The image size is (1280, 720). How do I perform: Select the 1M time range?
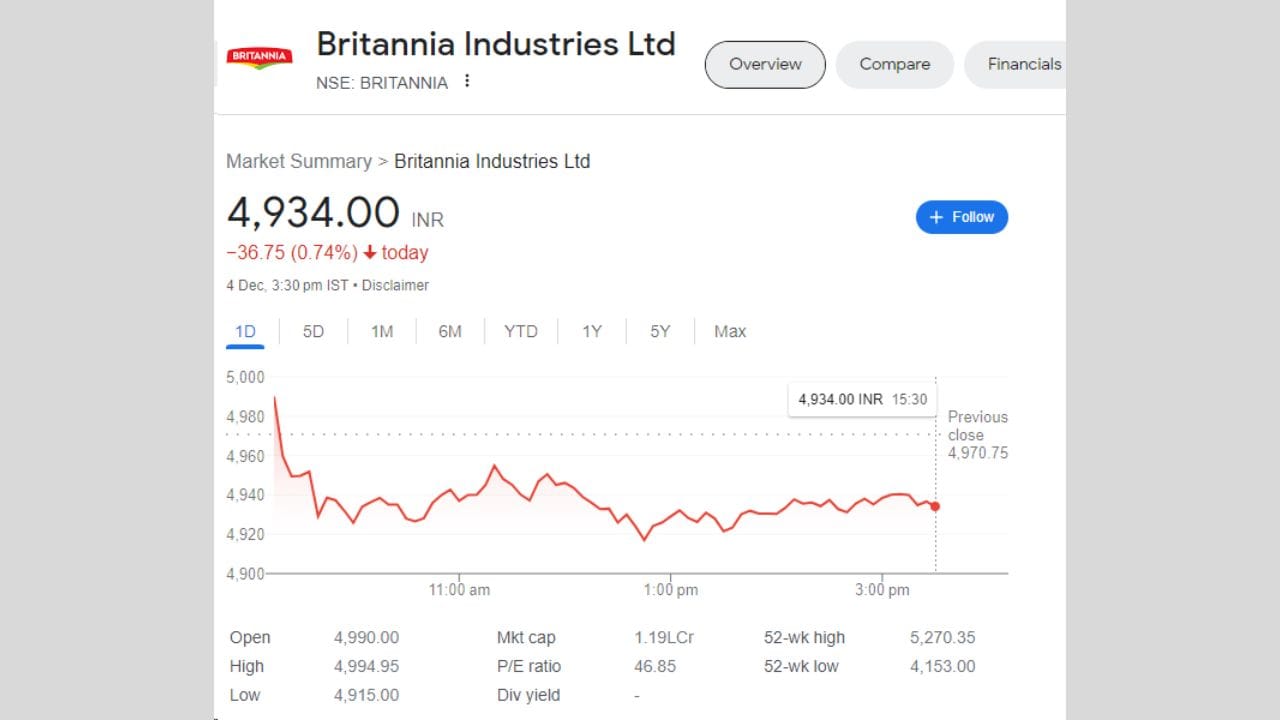coord(381,331)
